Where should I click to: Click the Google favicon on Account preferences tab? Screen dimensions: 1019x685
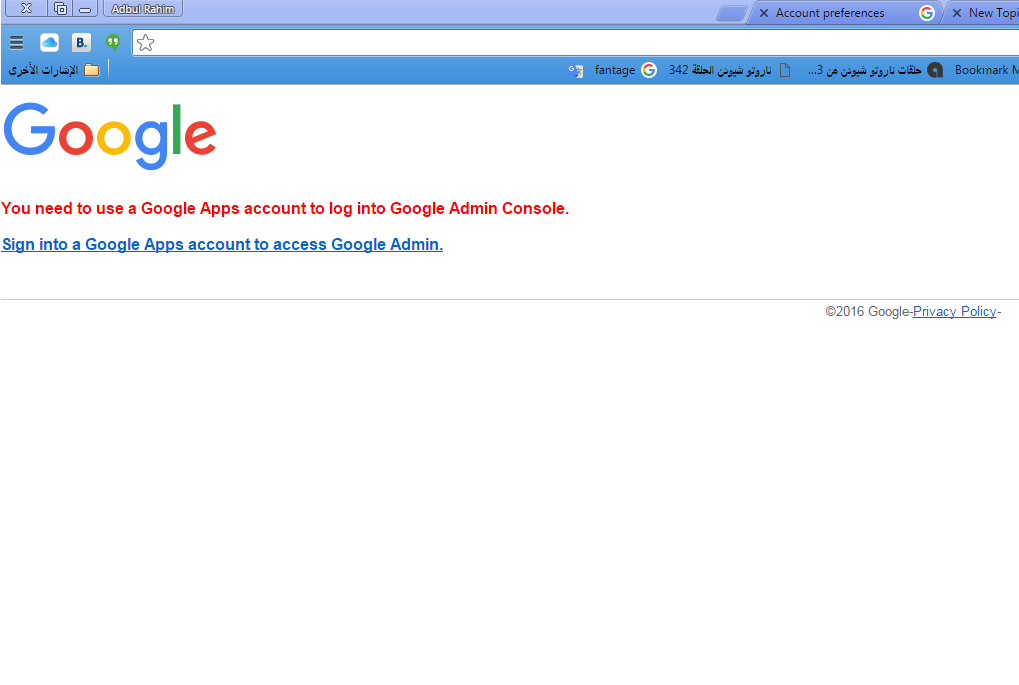[x=927, y=13]
